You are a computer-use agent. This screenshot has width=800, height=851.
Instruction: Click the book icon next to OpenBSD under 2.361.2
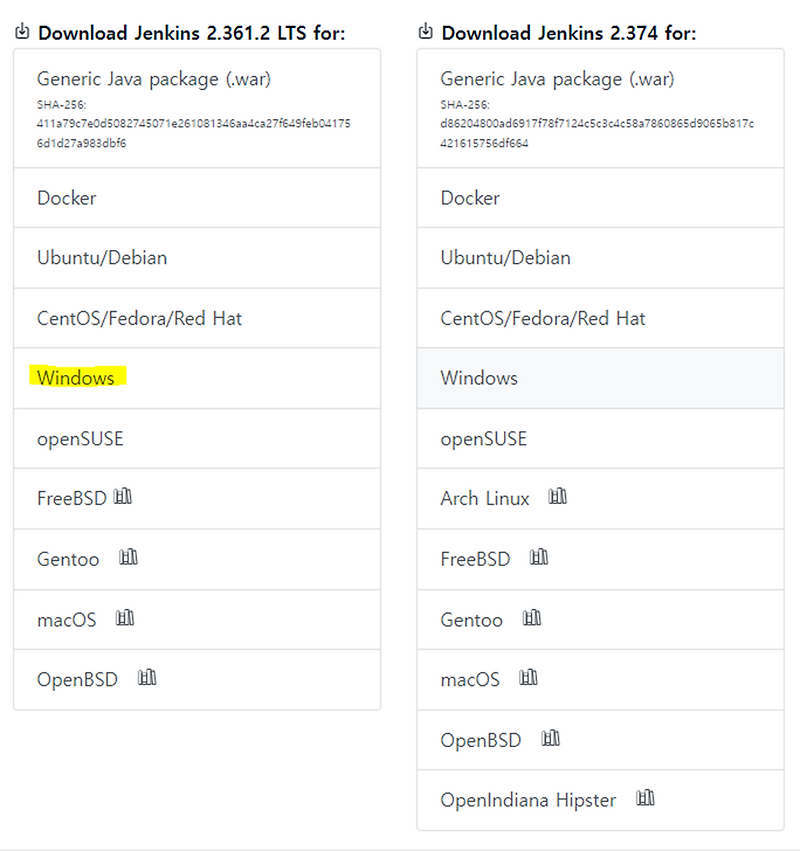coord(146,678)
